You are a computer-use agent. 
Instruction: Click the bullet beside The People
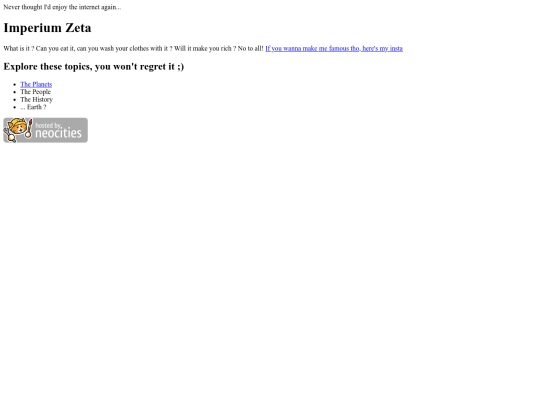click(14, 92)
